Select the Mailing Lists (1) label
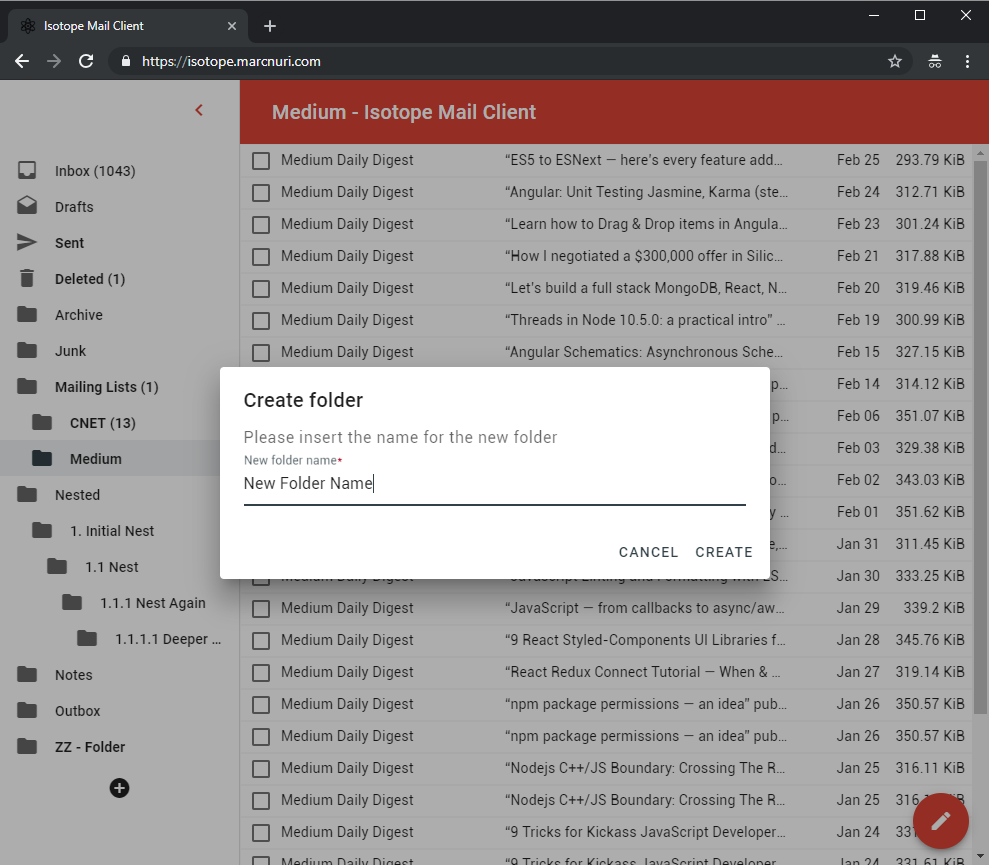This screenshot has height=865, width=989. click(x=106, y=387)
